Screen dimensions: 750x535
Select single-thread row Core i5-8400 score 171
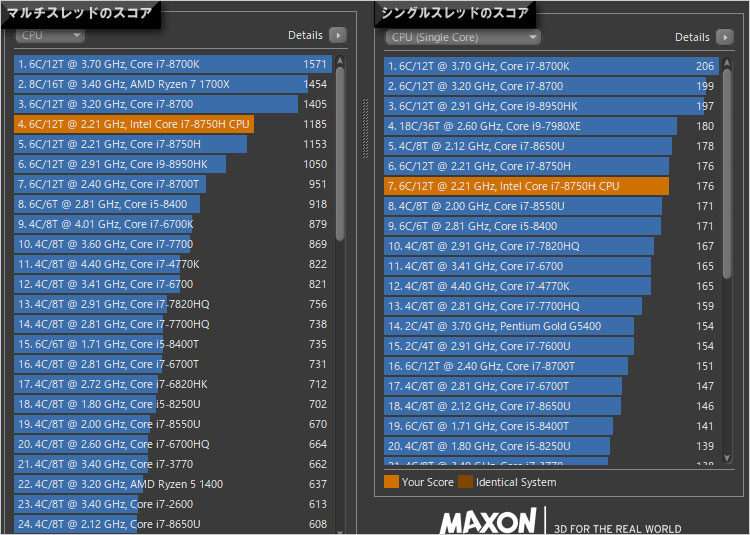click(551, 226)
